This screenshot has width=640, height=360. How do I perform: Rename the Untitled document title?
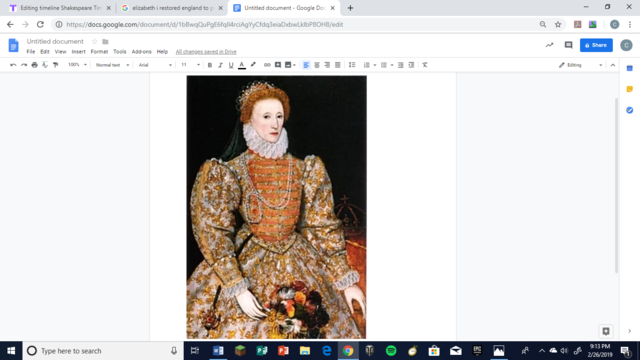pos(55,42)
